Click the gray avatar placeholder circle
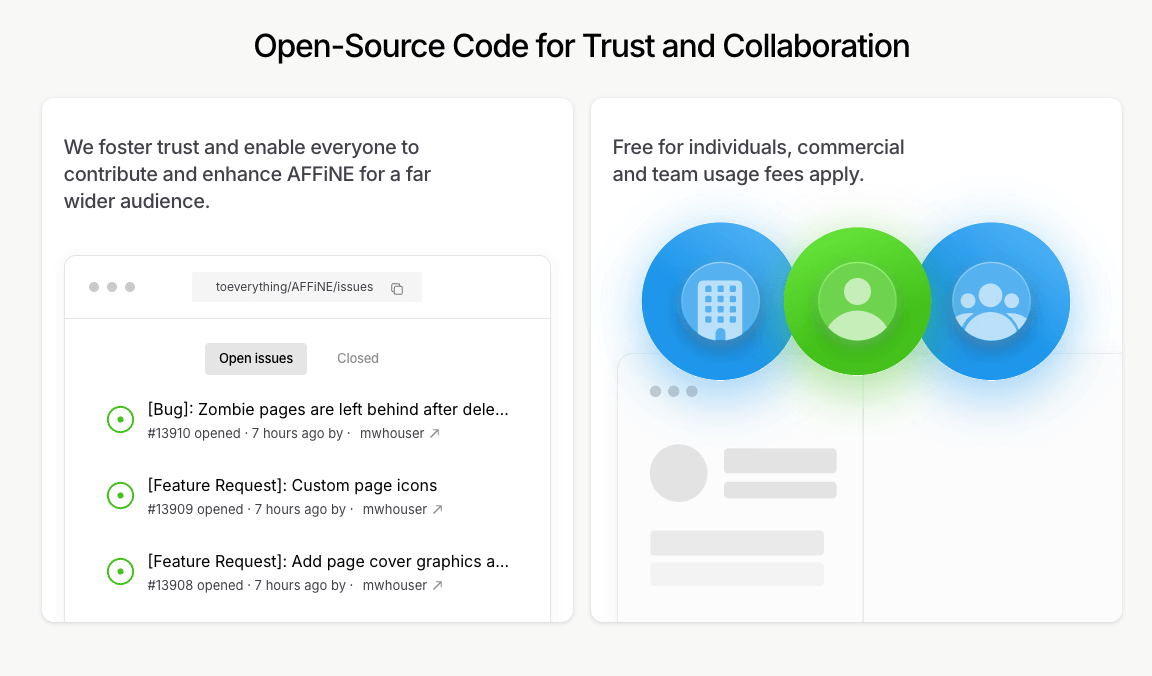The width and height of the screenshot is (1152, 676). click(x=679, y=473)
